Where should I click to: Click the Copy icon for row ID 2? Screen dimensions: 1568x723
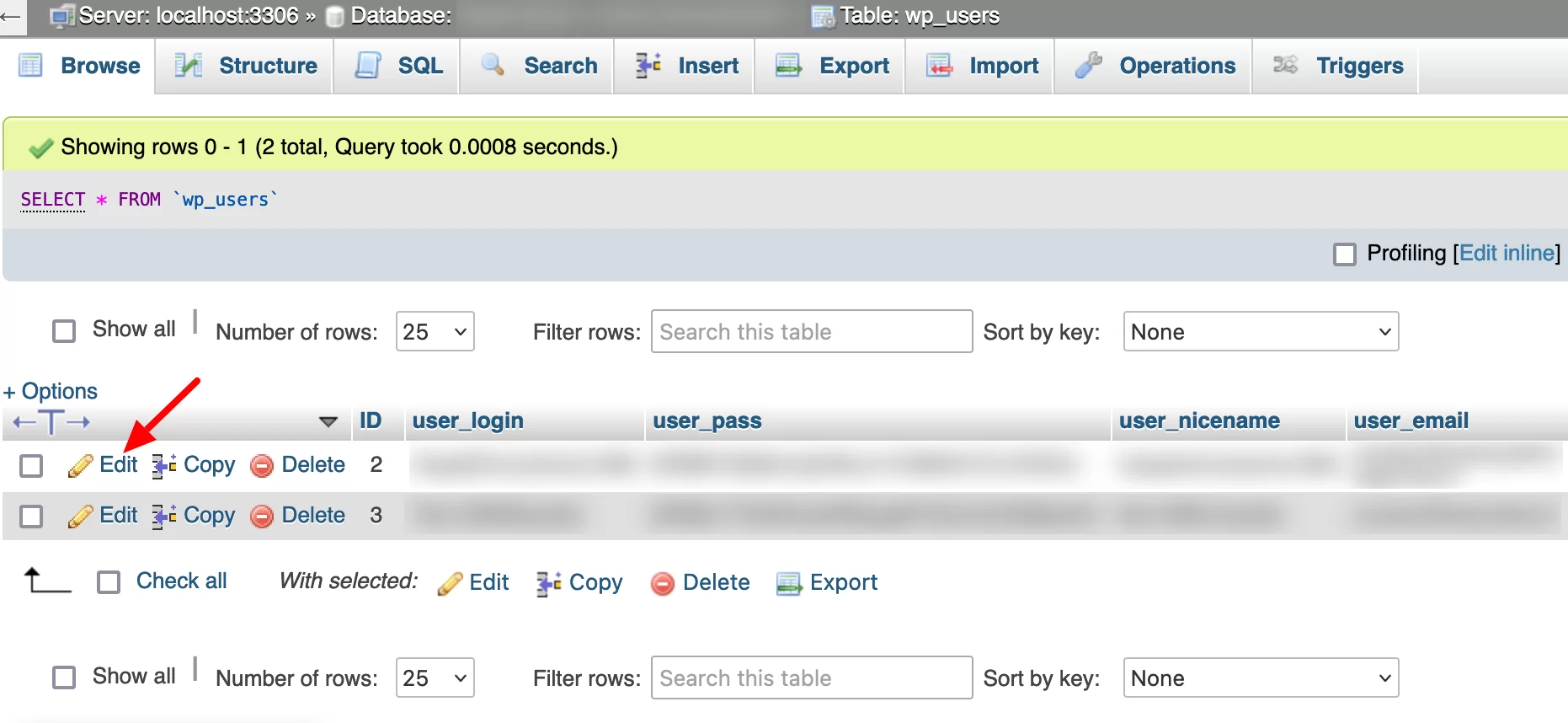(x=164, y=465)
